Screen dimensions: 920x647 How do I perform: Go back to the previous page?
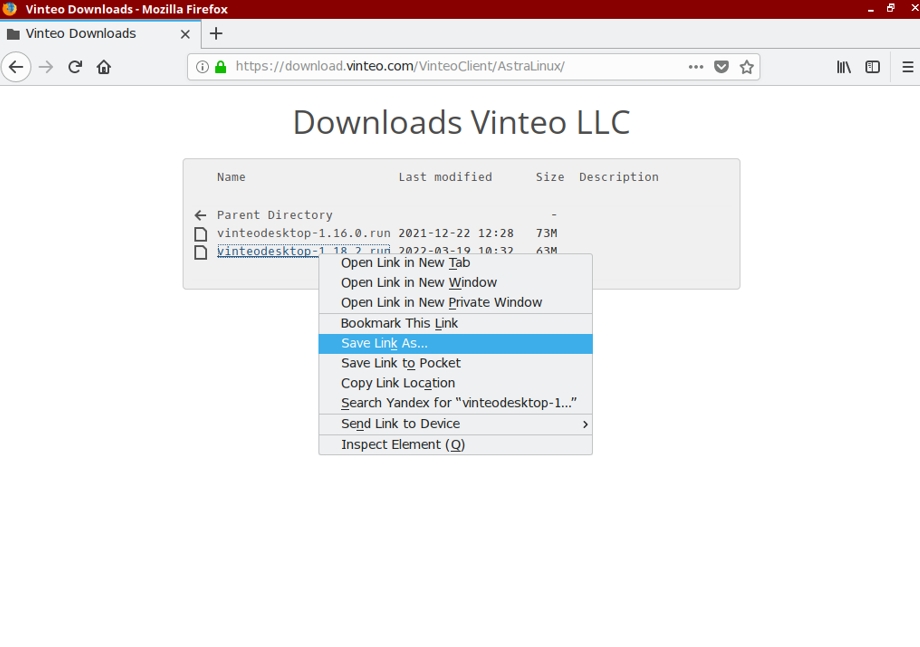[x=16, y=67]
